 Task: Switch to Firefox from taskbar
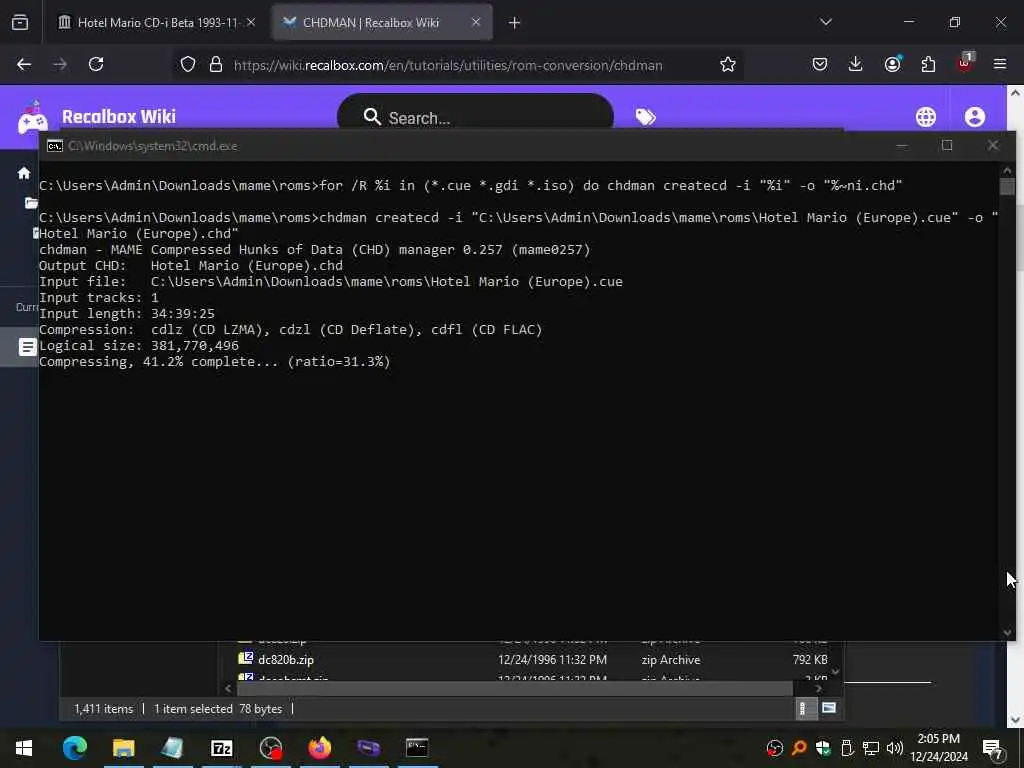click(x=319, y=748)
